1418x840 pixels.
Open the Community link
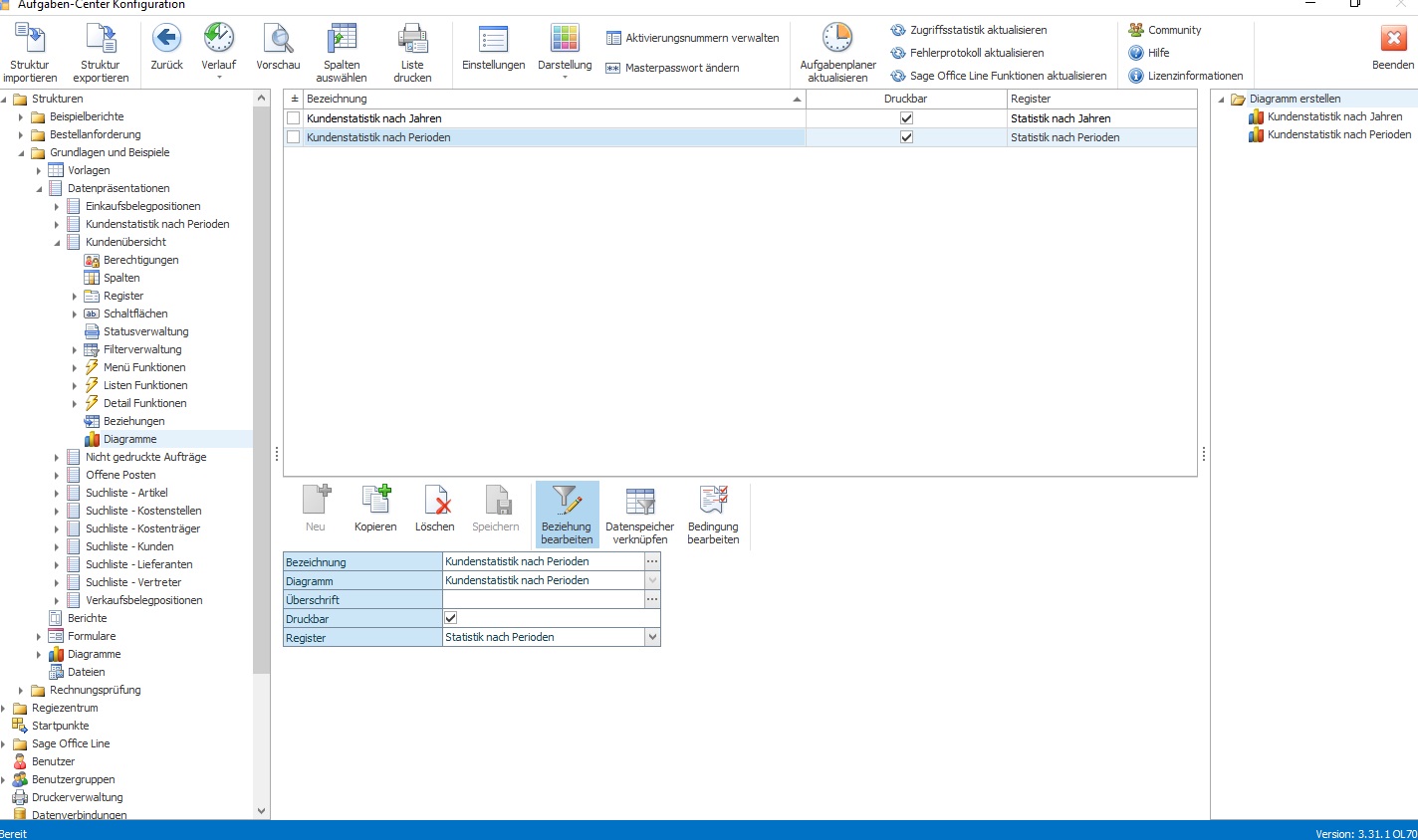coord(1164,30)
